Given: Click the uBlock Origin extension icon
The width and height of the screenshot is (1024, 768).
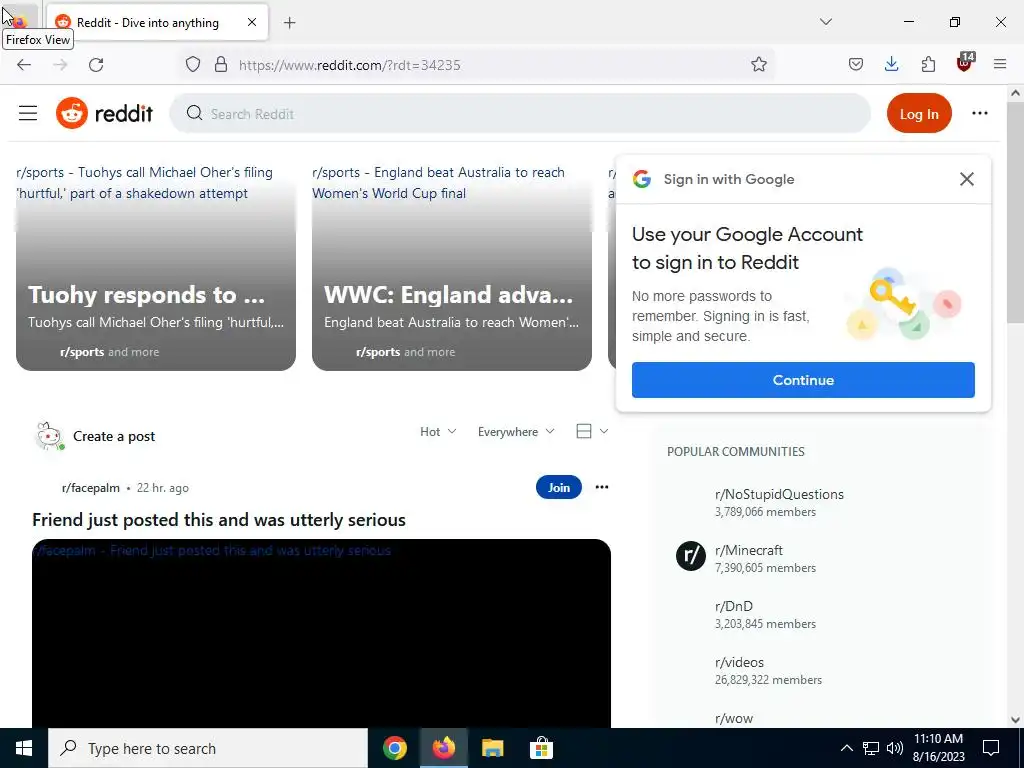Looking at the screenshot, I should 965,63.
